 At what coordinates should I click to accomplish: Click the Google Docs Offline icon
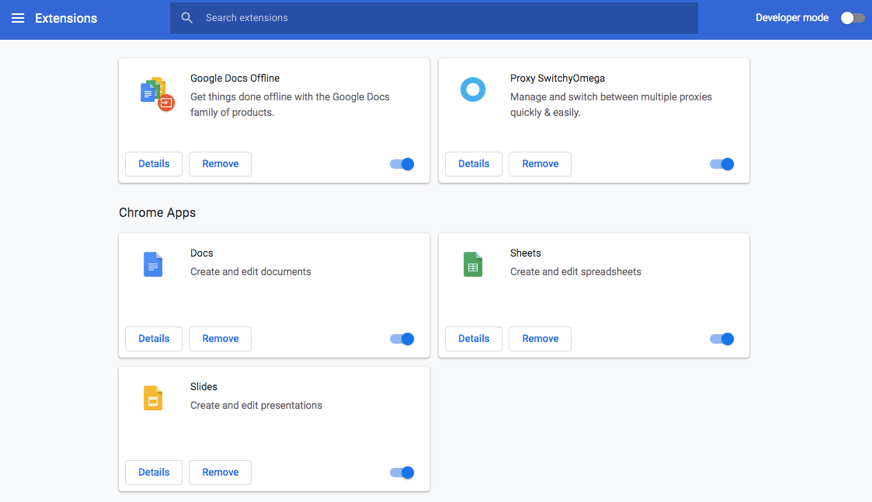pyautogui.click(x=157, y=93)
